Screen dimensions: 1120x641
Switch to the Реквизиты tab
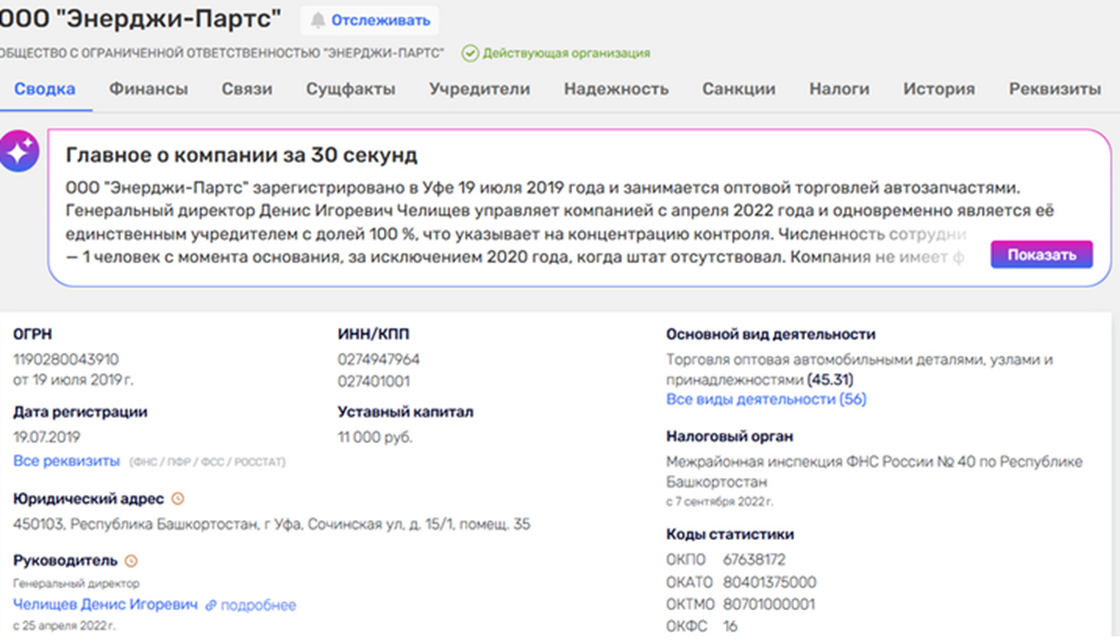point(1054,89)
